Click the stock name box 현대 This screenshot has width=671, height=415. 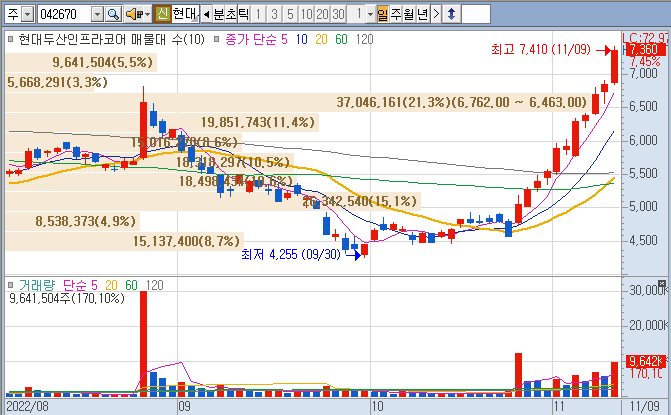tap(185, 15)
